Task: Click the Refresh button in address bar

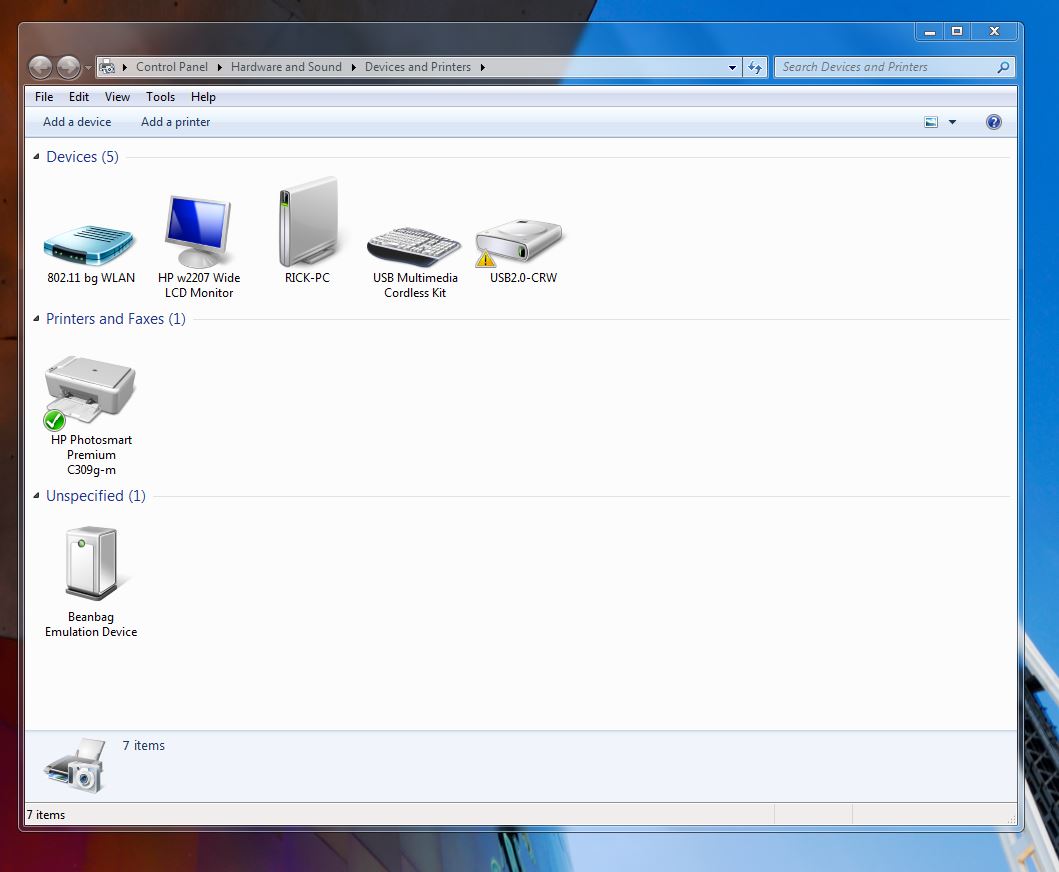Action: tap(755, 67)
